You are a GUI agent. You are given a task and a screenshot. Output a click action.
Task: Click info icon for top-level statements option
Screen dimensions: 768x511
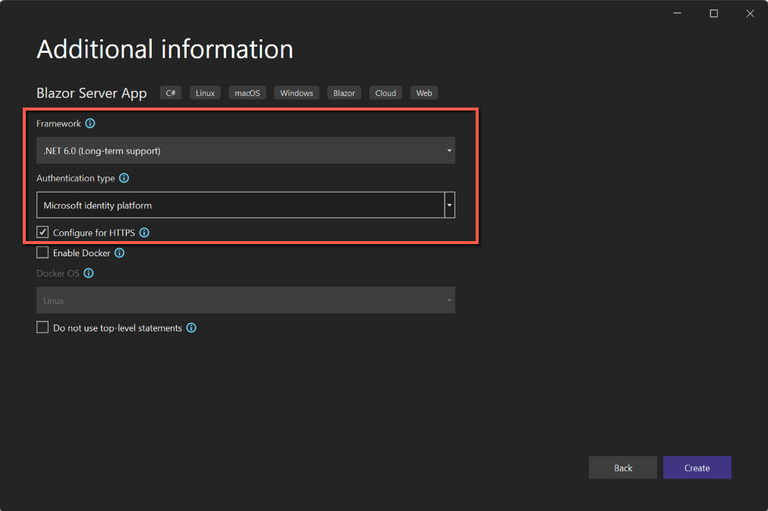[x=191, y=328]
